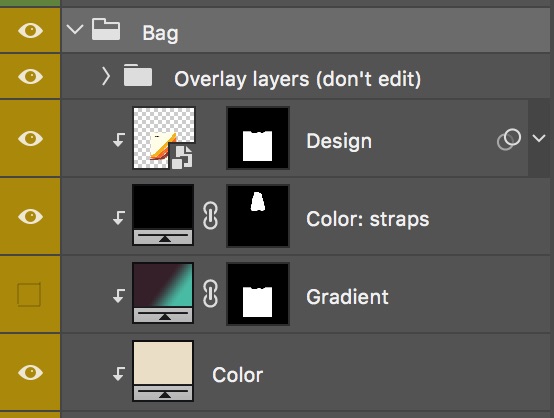Click the clipping arrow icon on Color layer
The height and width of the screenshot is (418, 554).
tap(119, 374)
